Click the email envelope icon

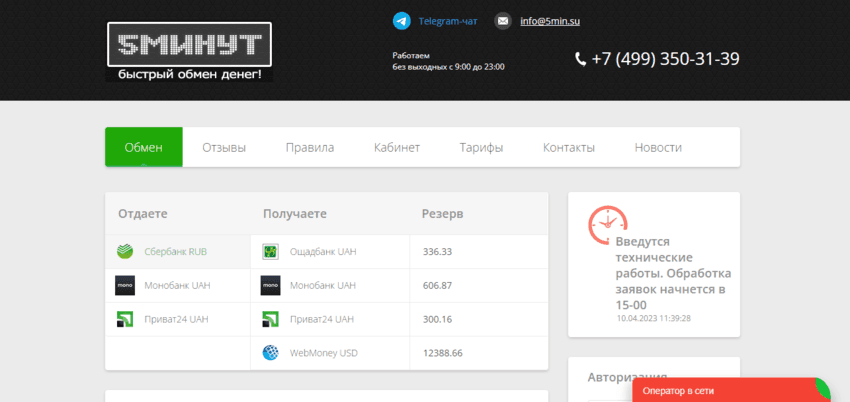point(503,20)
